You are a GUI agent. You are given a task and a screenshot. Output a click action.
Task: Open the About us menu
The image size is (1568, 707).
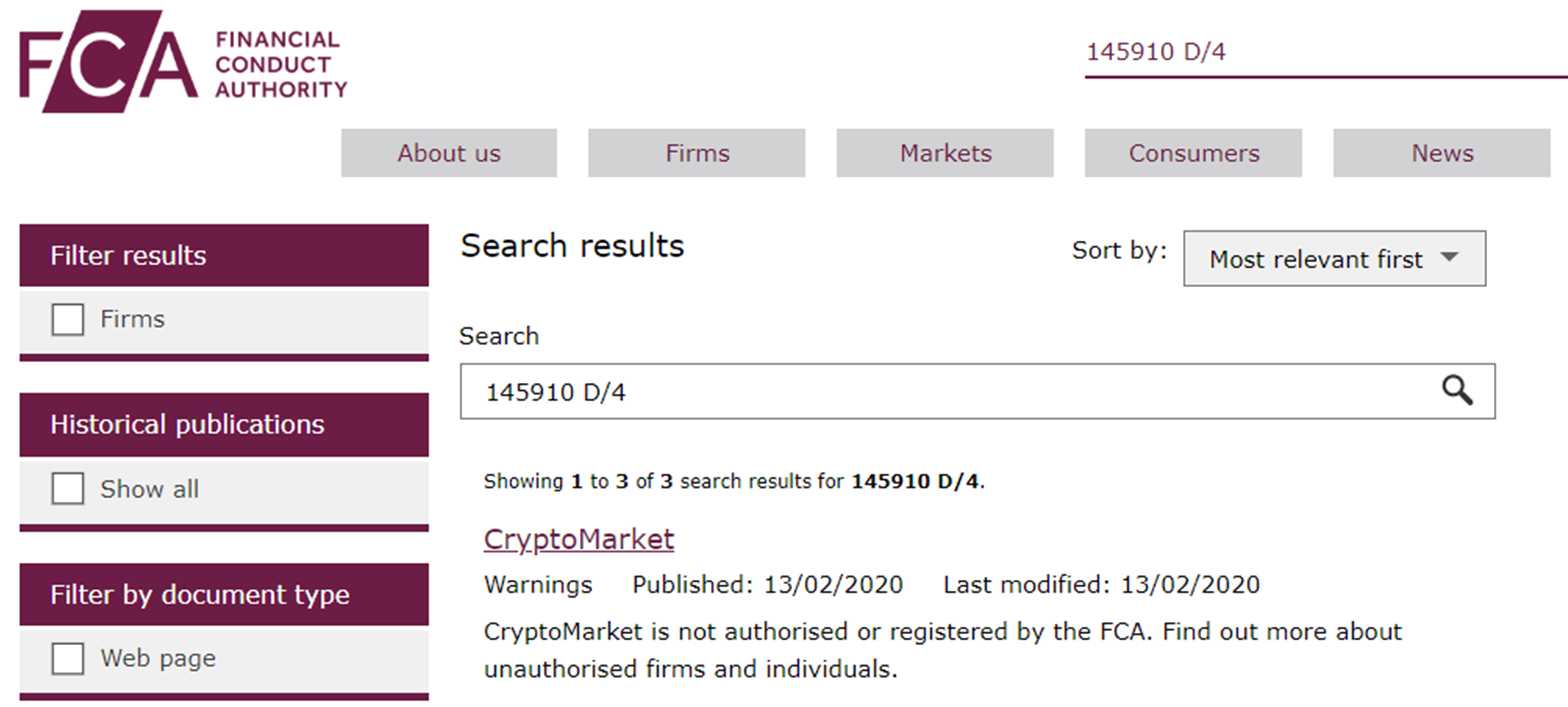[x=449, y=154]
